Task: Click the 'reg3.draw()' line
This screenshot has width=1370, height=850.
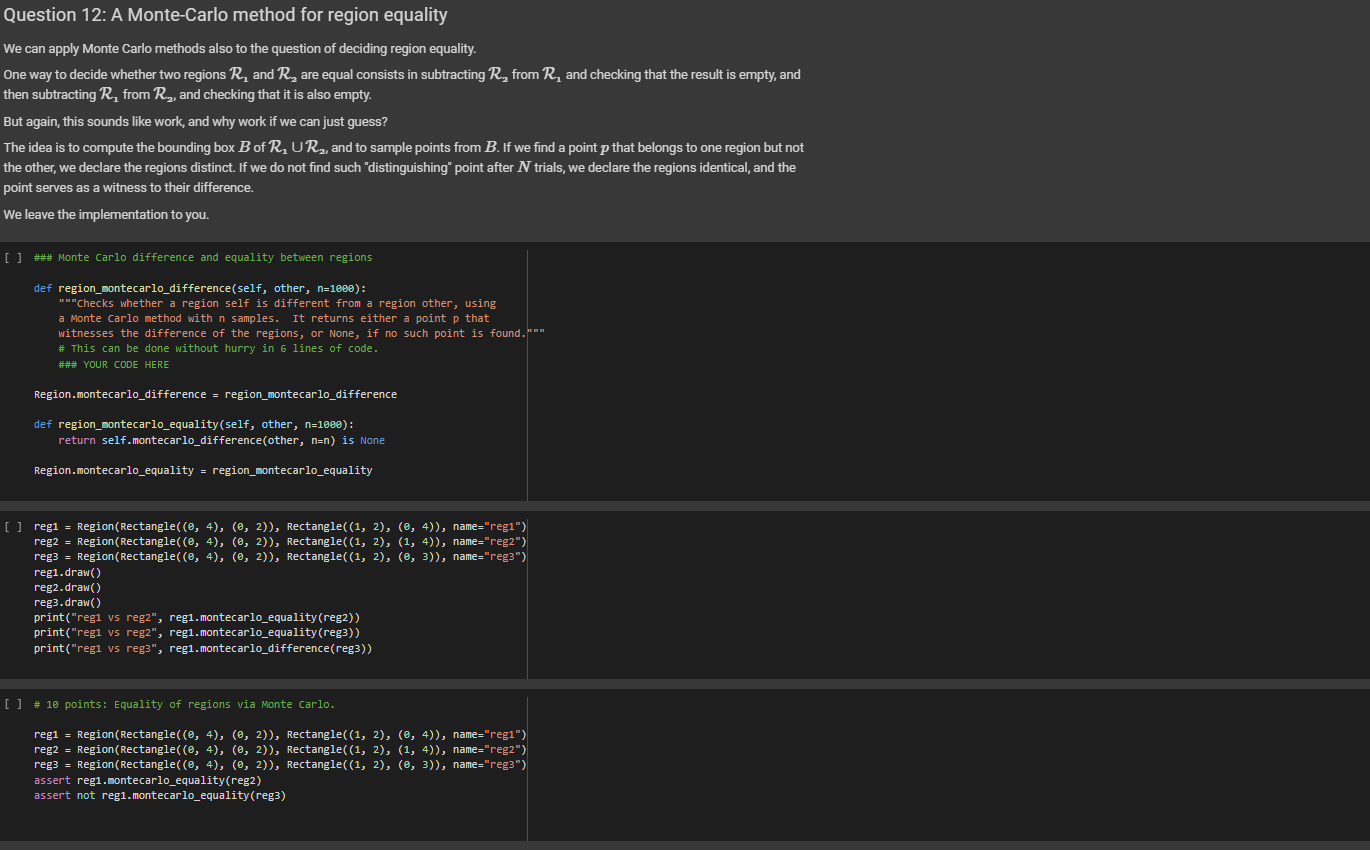Action: coord(67,602)
